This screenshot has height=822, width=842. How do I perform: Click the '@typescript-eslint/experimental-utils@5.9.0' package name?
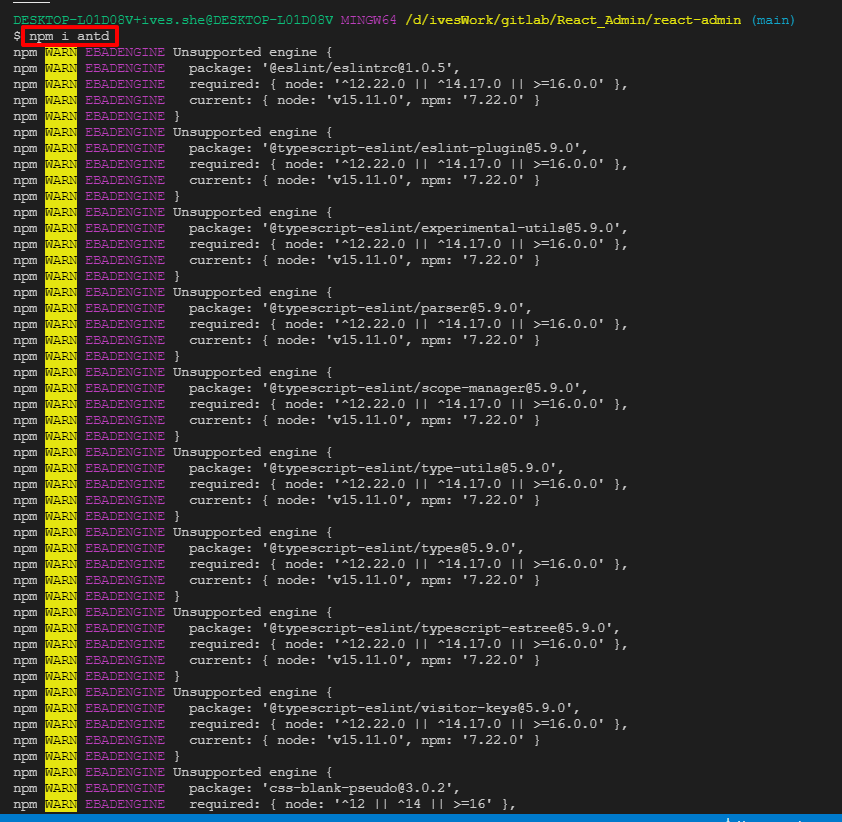pos(441,228)
